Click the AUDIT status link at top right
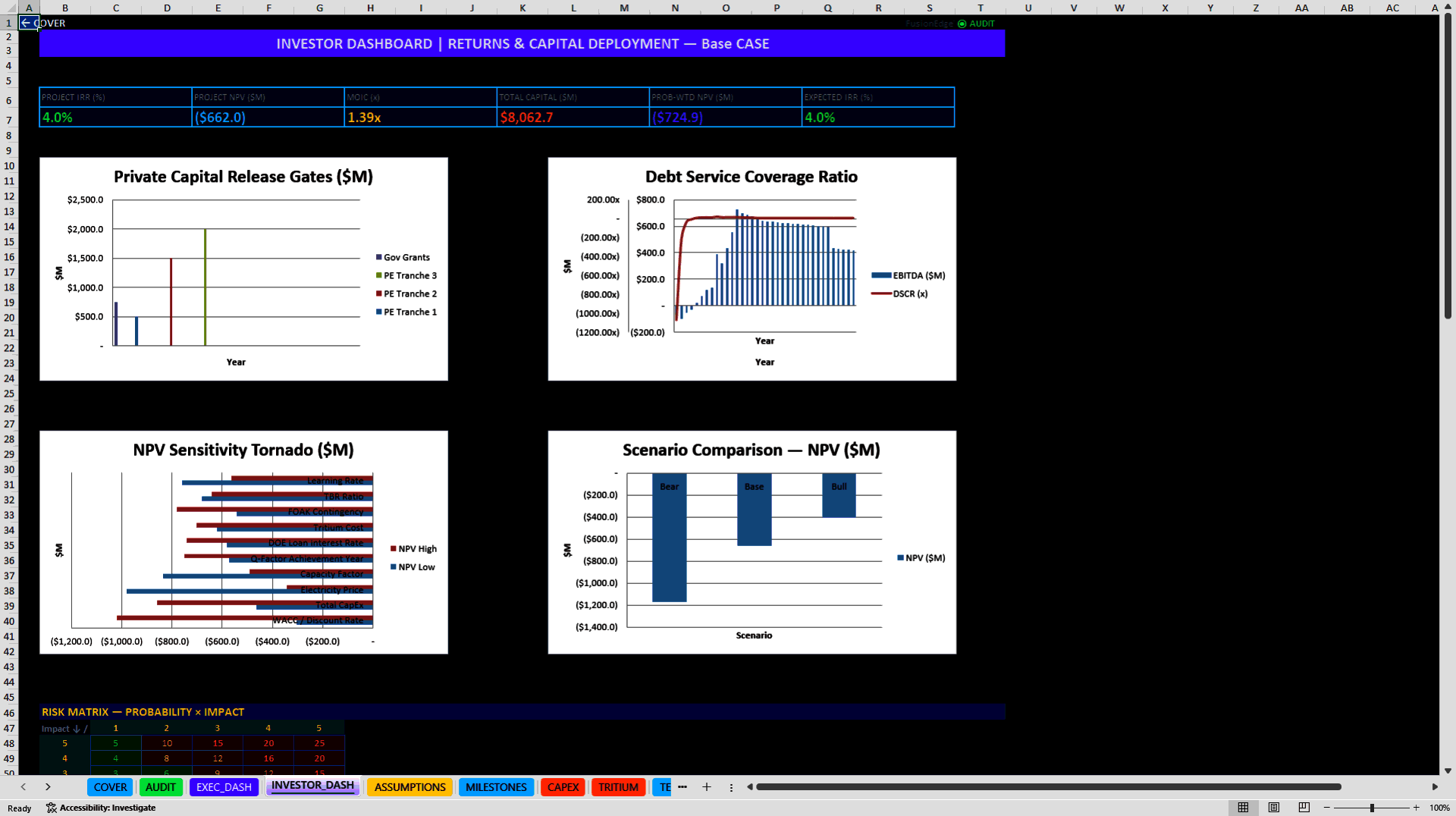Image resolution: width=1456 pixels, height=816 pixels. point(976,24)
